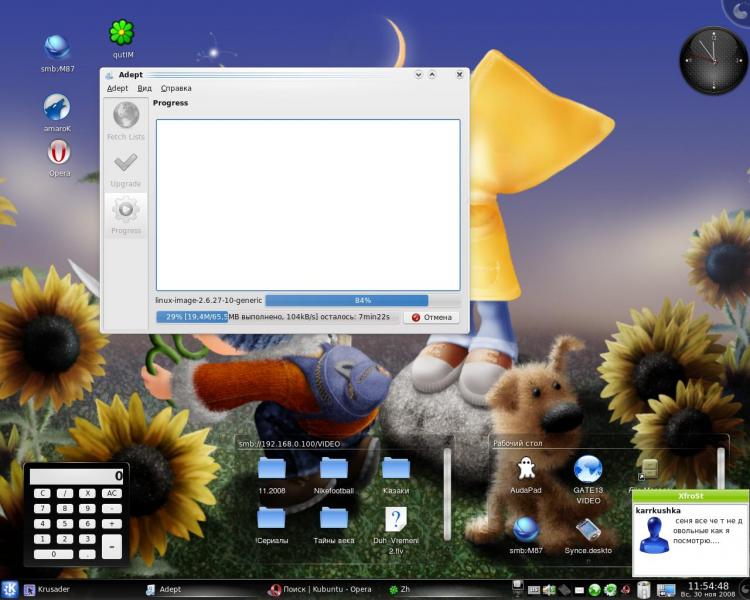Viewport: 750px width, 600px height.
Task: Open the Вид menu
Action: tap(144, 89)
